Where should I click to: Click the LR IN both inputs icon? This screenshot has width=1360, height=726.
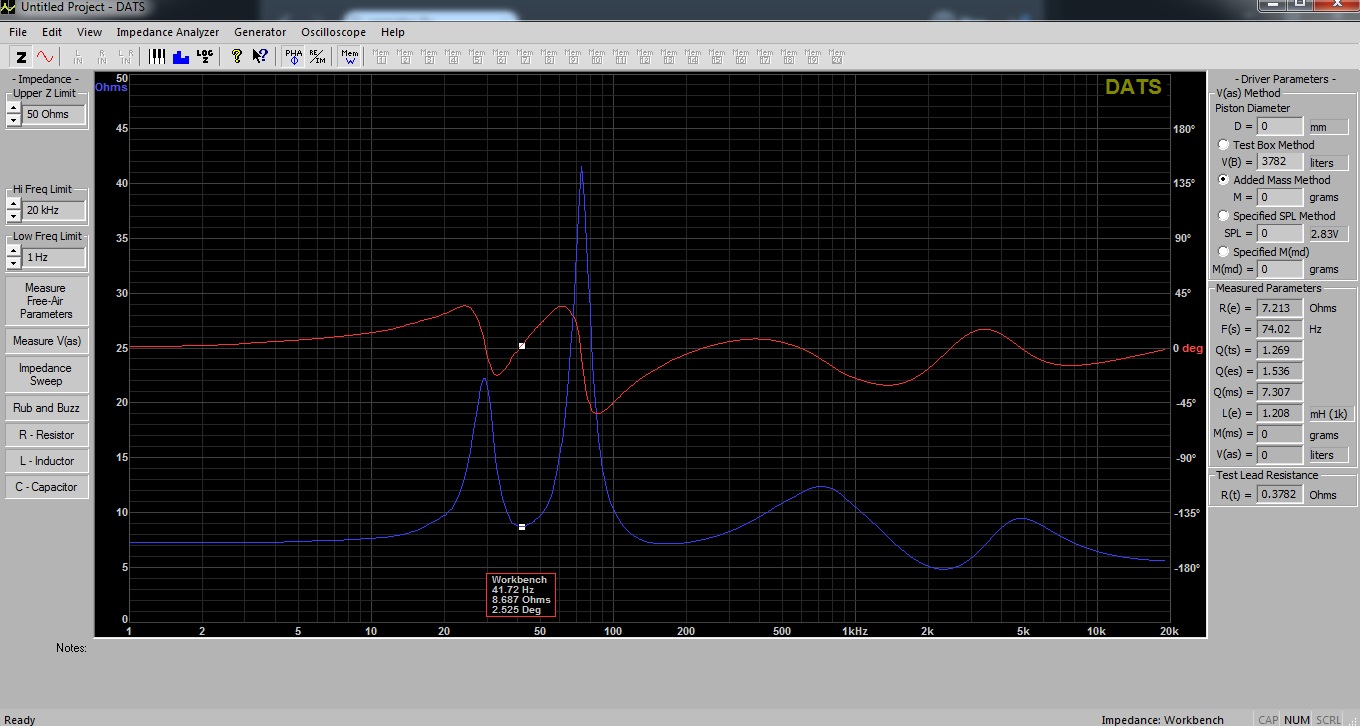(126, 57)
